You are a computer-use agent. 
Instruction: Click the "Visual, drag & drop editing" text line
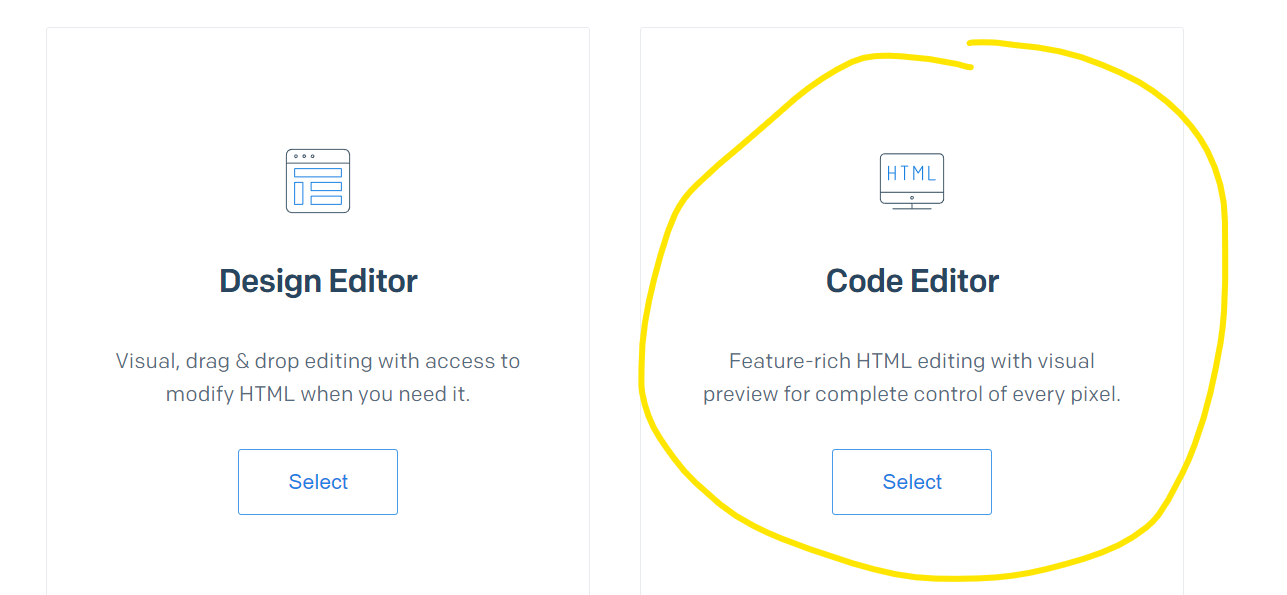(318, 361)
